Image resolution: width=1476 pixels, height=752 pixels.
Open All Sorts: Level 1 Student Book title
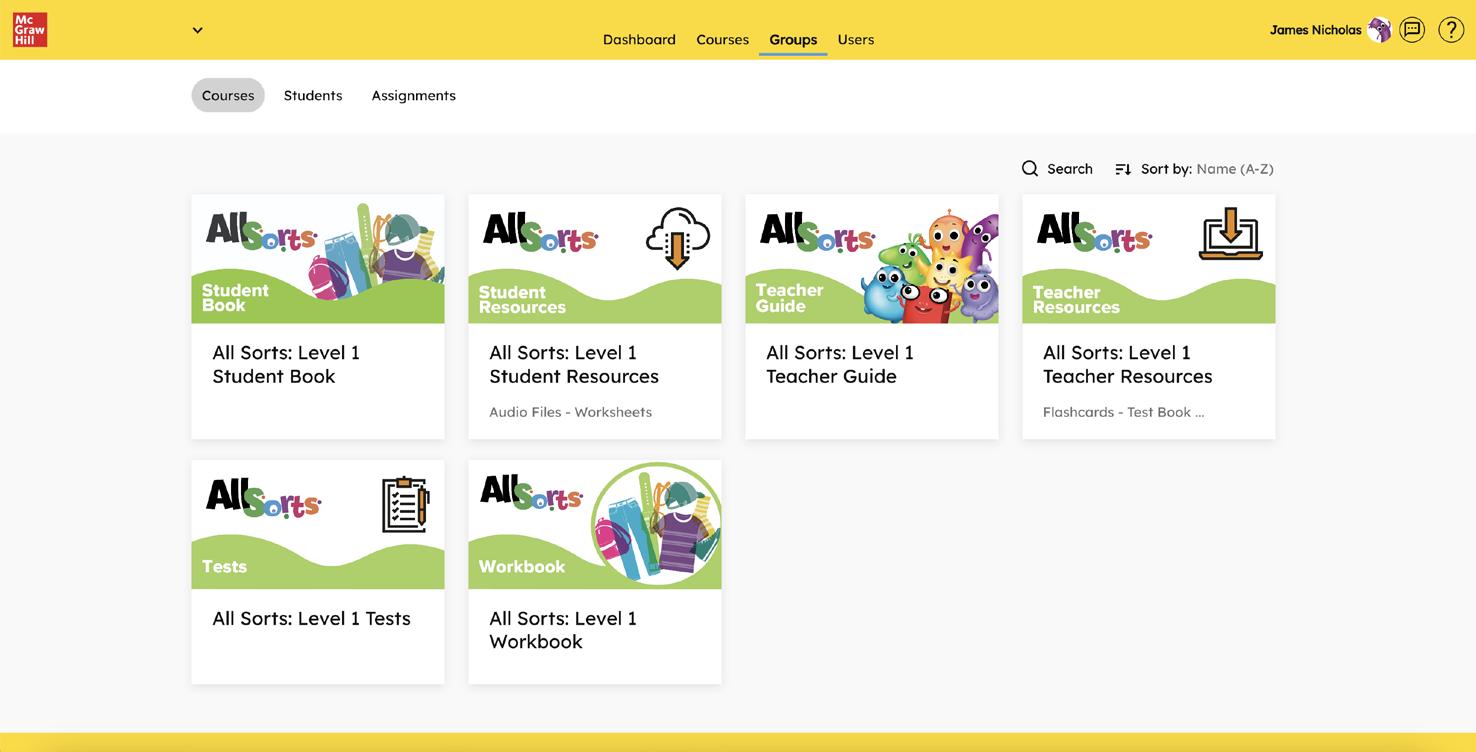click(x=286, y=364)
